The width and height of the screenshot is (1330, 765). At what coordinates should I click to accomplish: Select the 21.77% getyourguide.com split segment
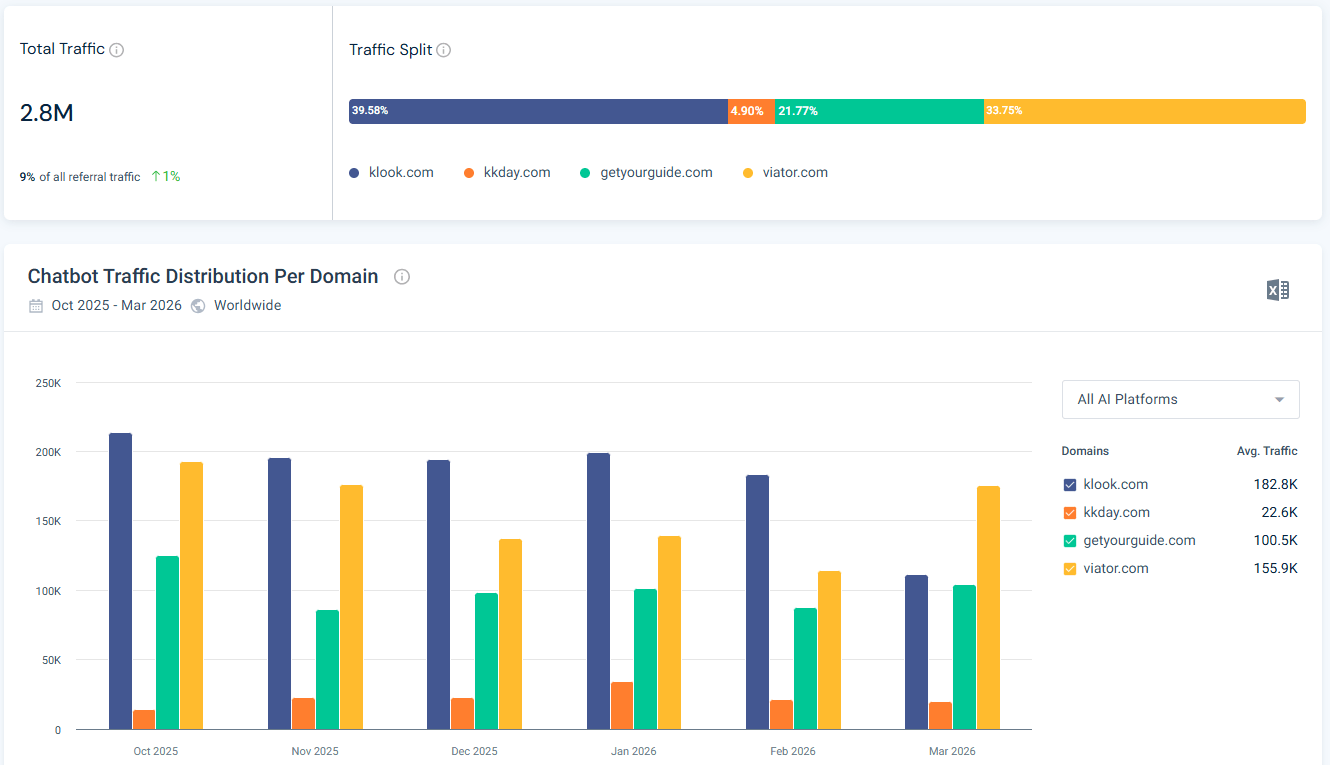pos(879,111)
